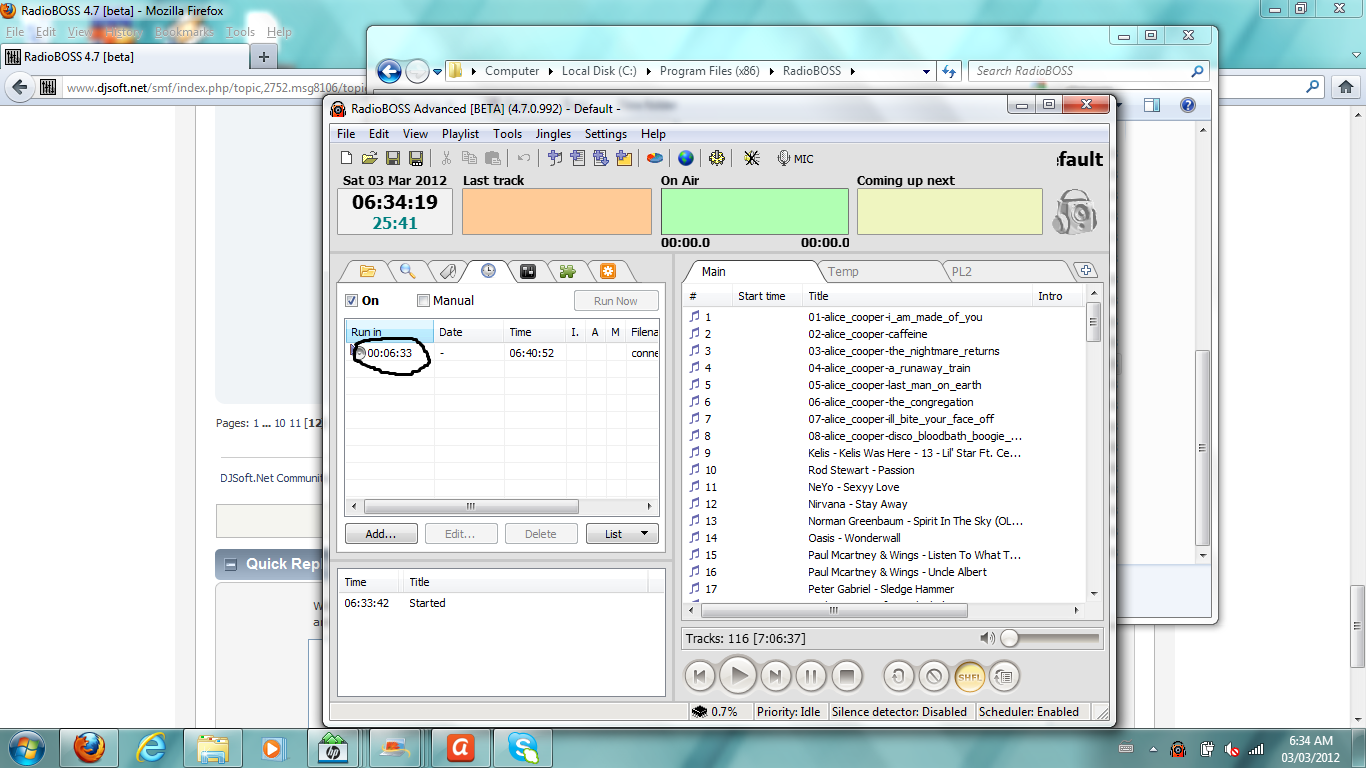Image resolution: width=1366 pixels, height=768 pixels.
Task: Click the scheduler Delete button
Action: pos(541,534)
